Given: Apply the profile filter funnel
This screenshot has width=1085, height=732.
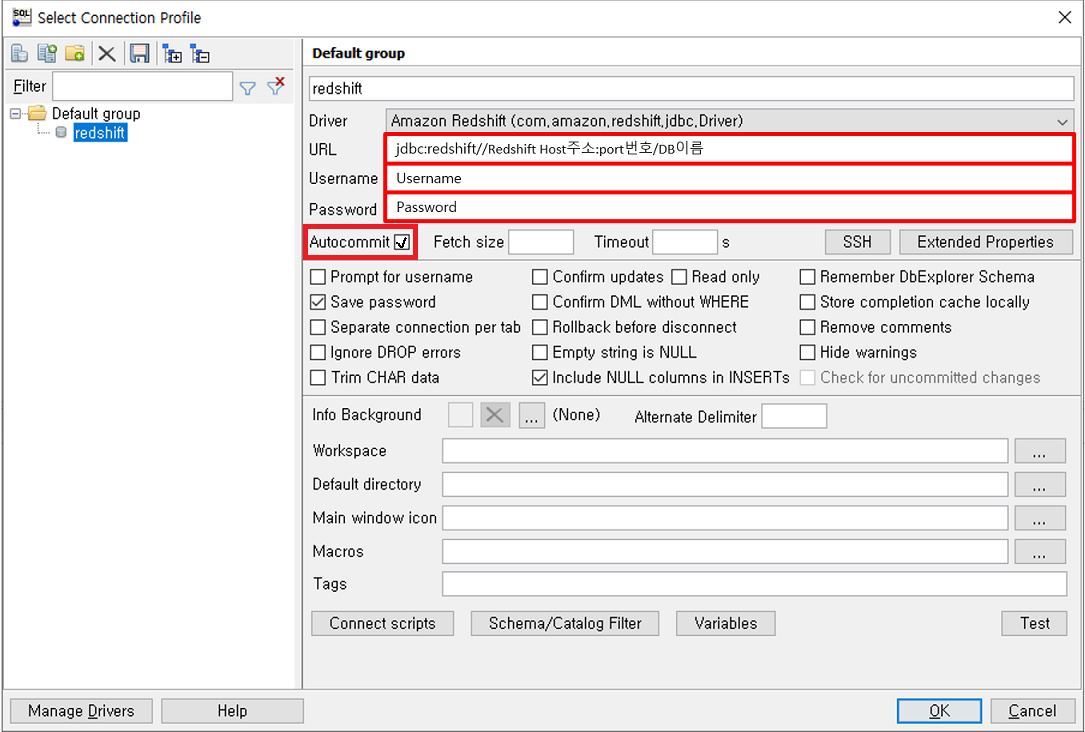Looking at the screenshot, I should pos(247,88).
